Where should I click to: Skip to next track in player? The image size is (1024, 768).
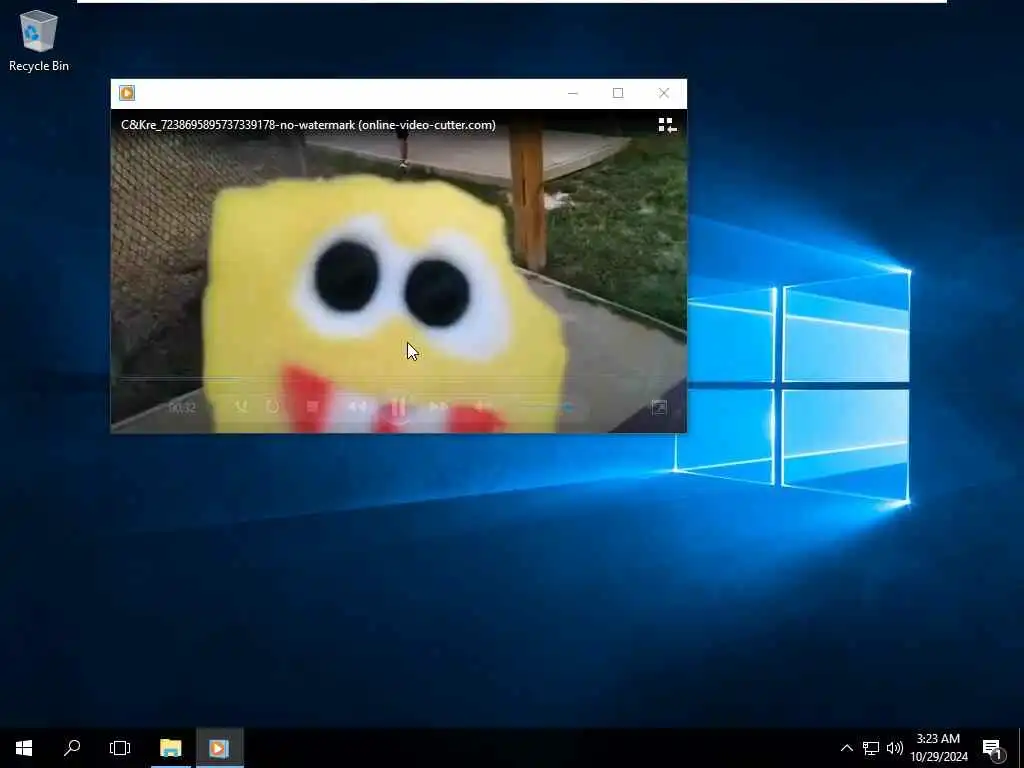438,407
